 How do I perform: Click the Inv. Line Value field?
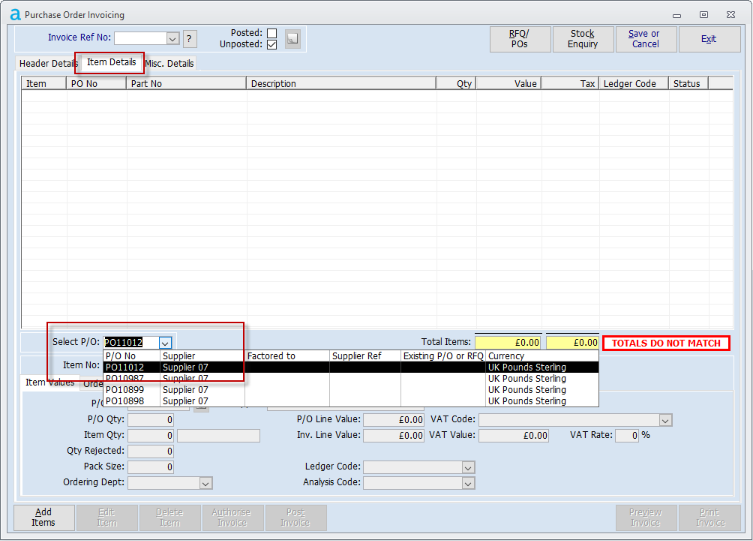click(394, 436)
